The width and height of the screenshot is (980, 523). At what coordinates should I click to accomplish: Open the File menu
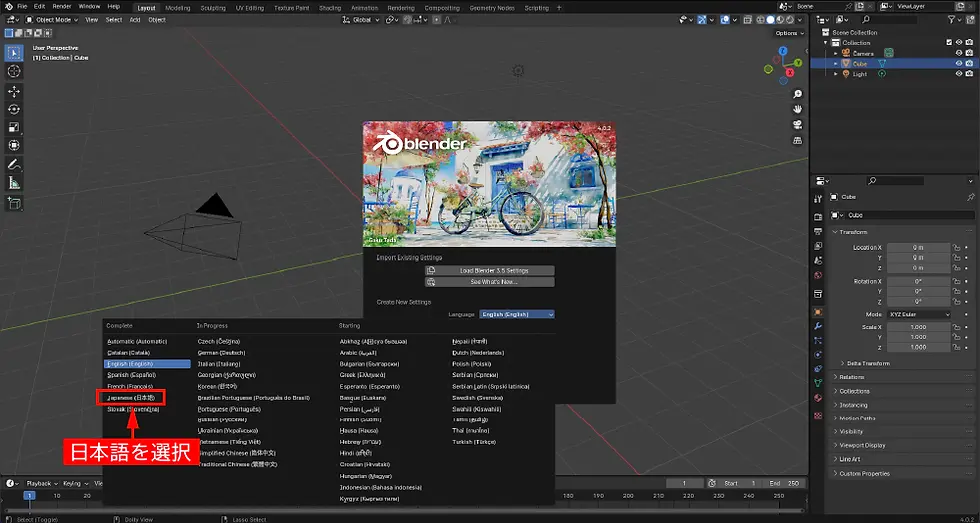(x=22, y=6)
